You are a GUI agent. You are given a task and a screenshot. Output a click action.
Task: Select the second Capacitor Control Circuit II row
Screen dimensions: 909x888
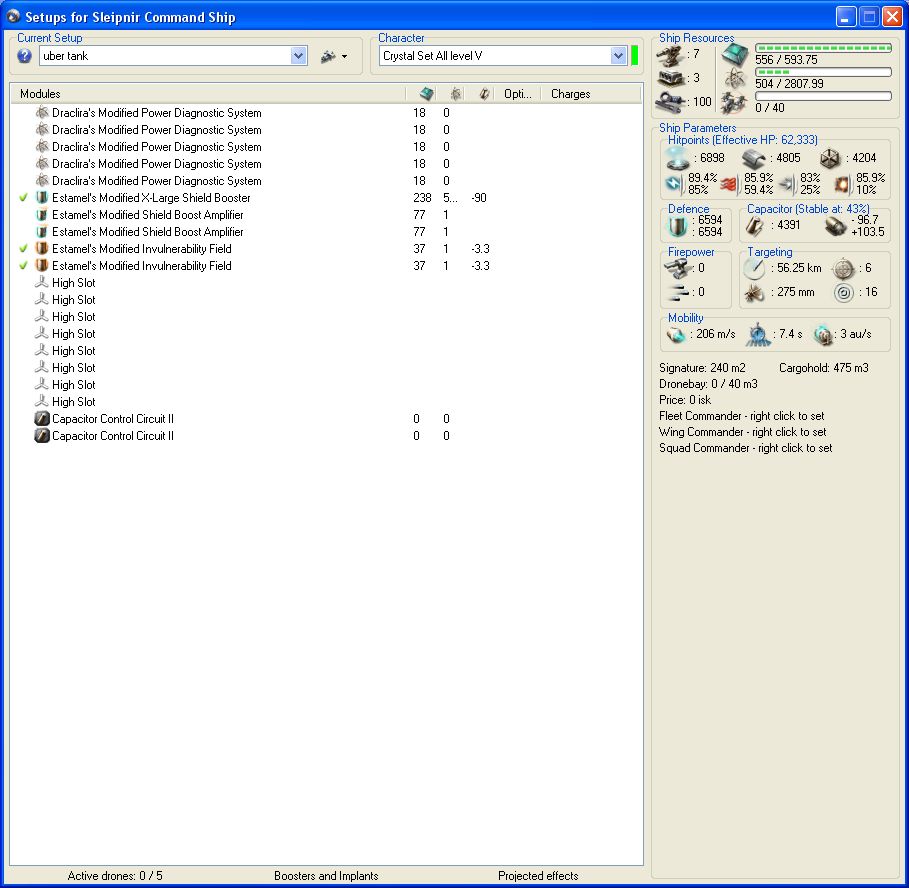click(x=326, y=436)
